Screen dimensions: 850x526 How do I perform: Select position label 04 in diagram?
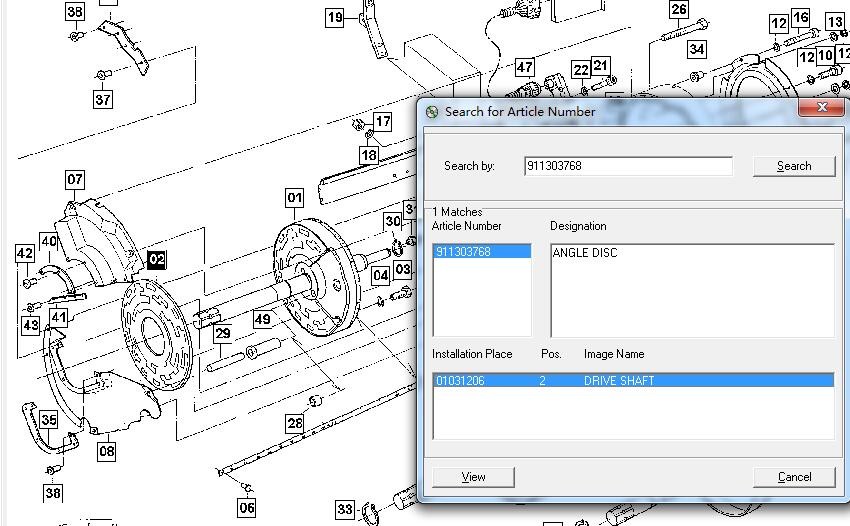pos(381,275)
